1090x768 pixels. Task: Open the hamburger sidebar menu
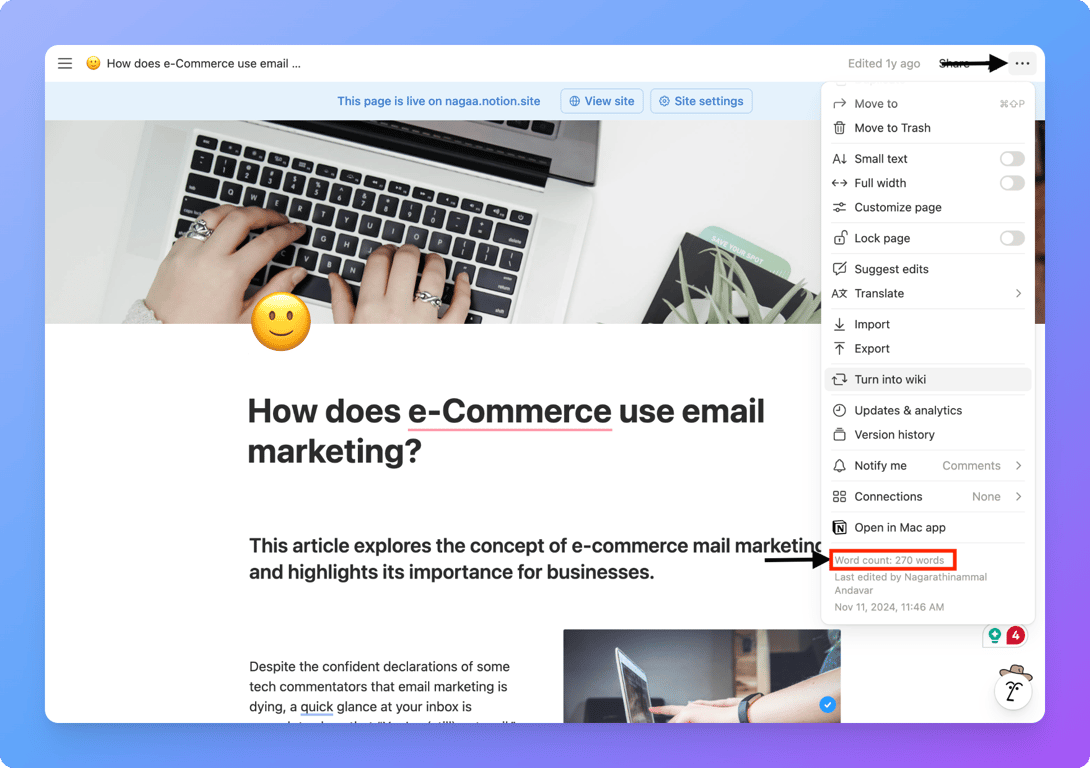tap(65, 63)
